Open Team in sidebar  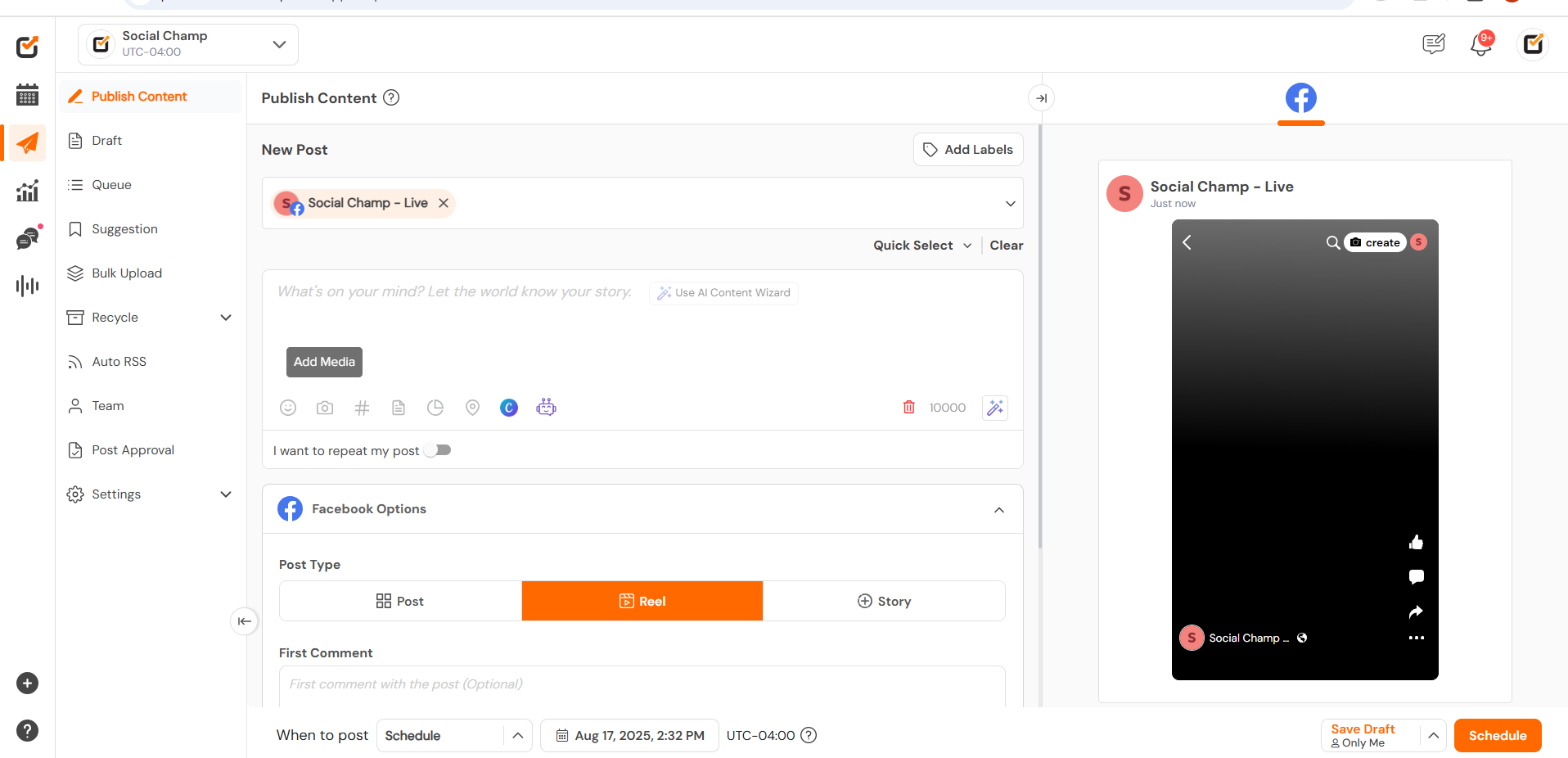pos(151,406)
